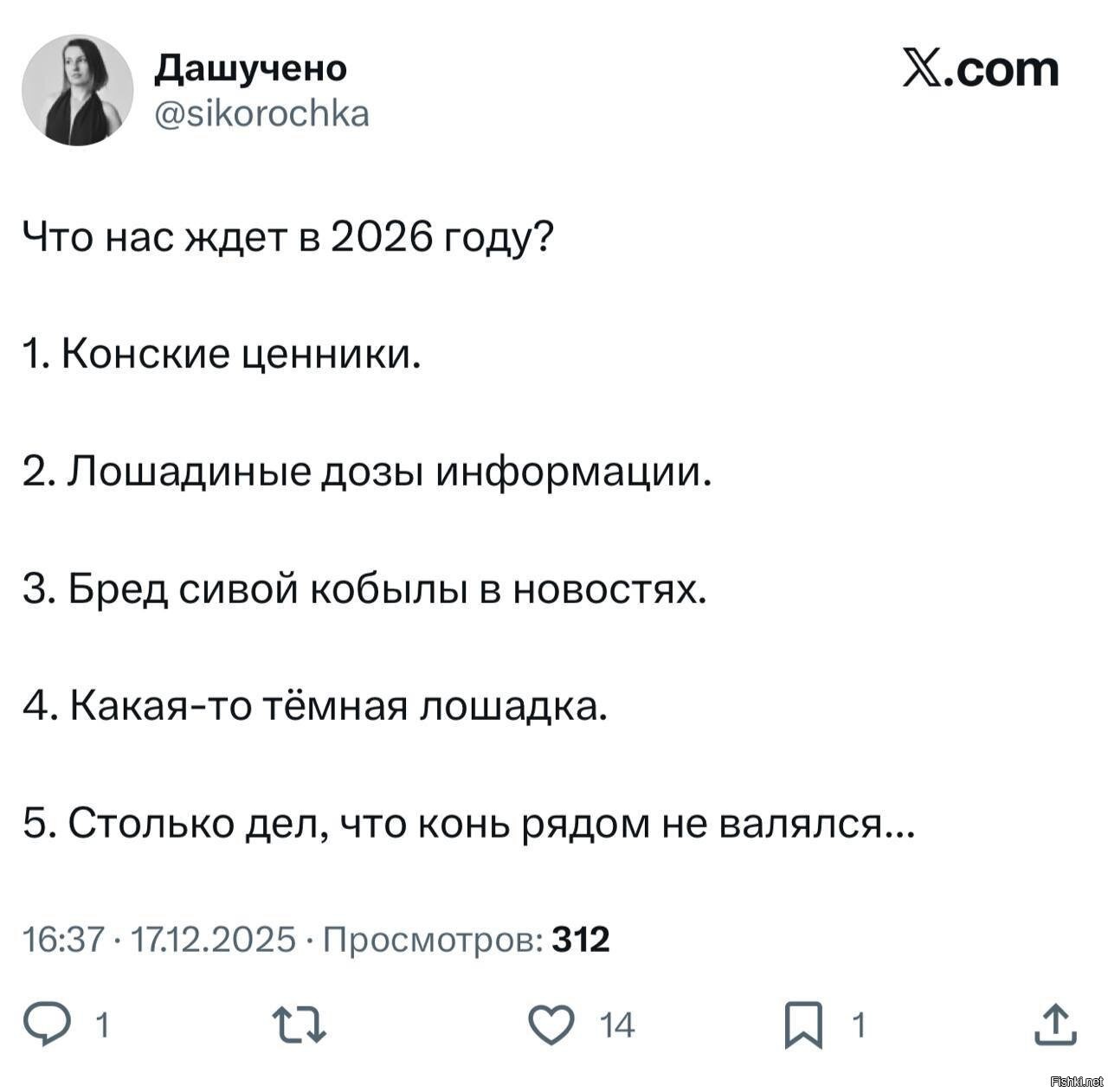Repost the tweet with the retweet icon
Image resolution: width=1108 pixels, height=1092 pixels.
tap(300, 1025)
